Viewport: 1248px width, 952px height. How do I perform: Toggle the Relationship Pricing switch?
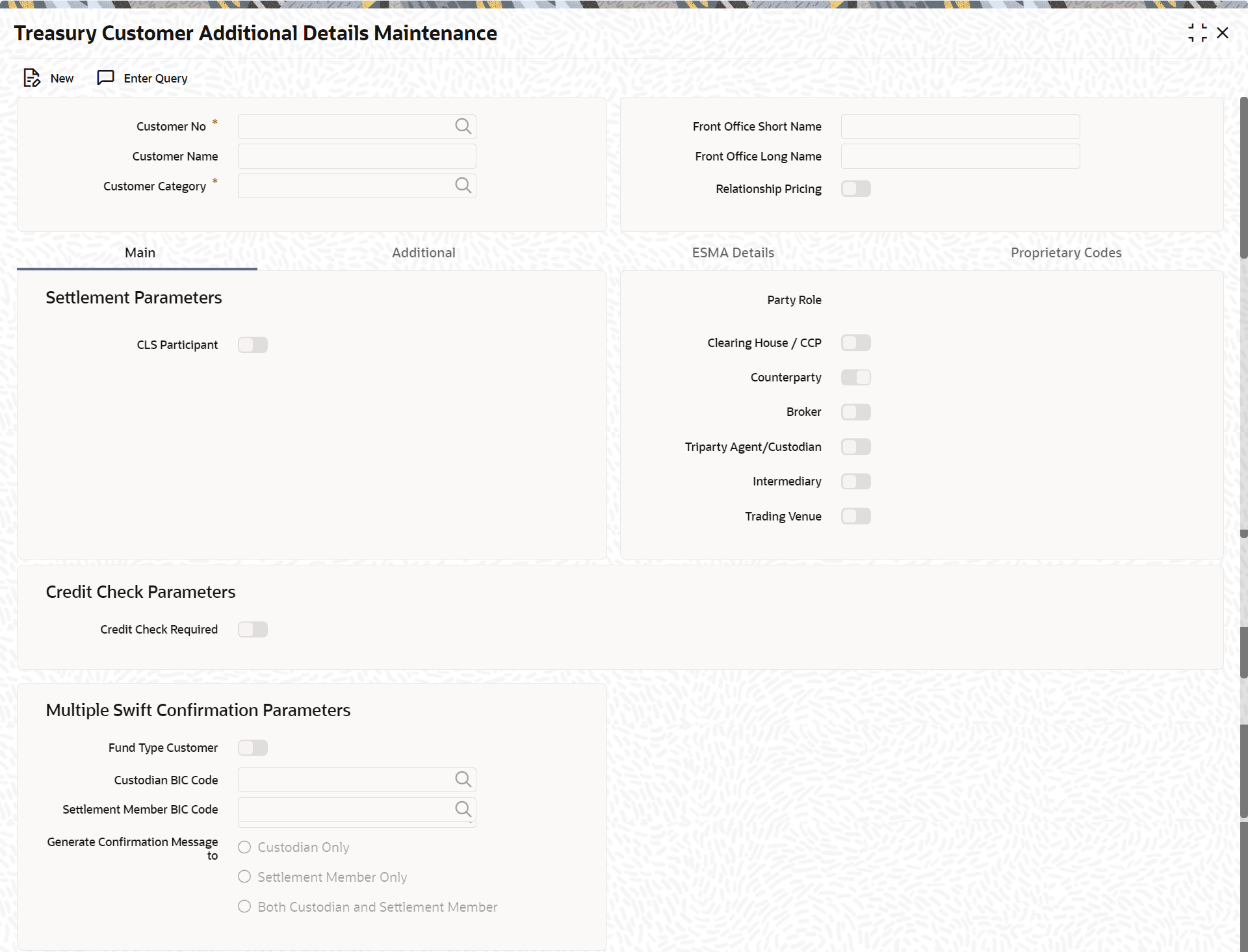855,189
